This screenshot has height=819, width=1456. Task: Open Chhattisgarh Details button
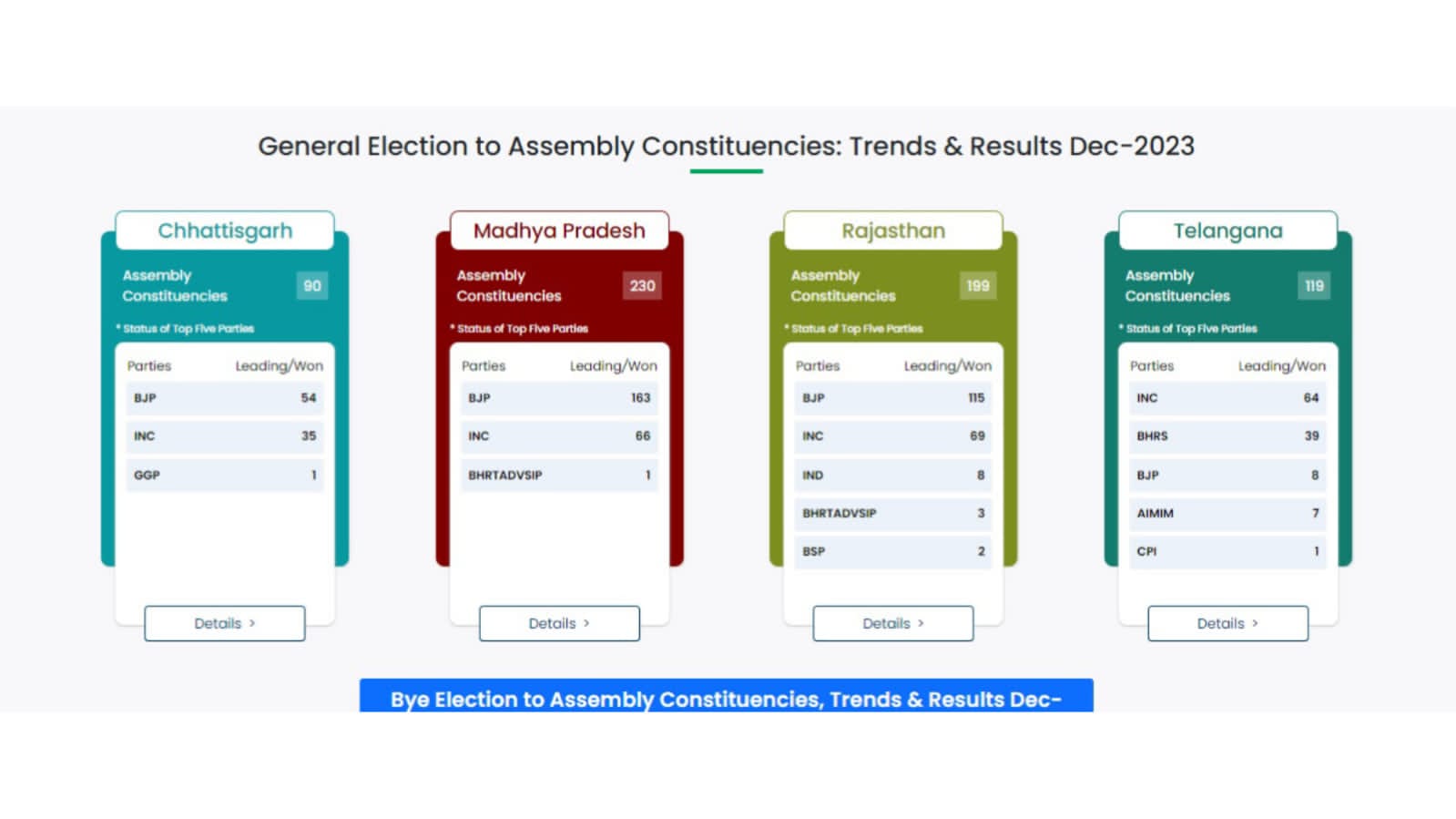tap(224, 623)
